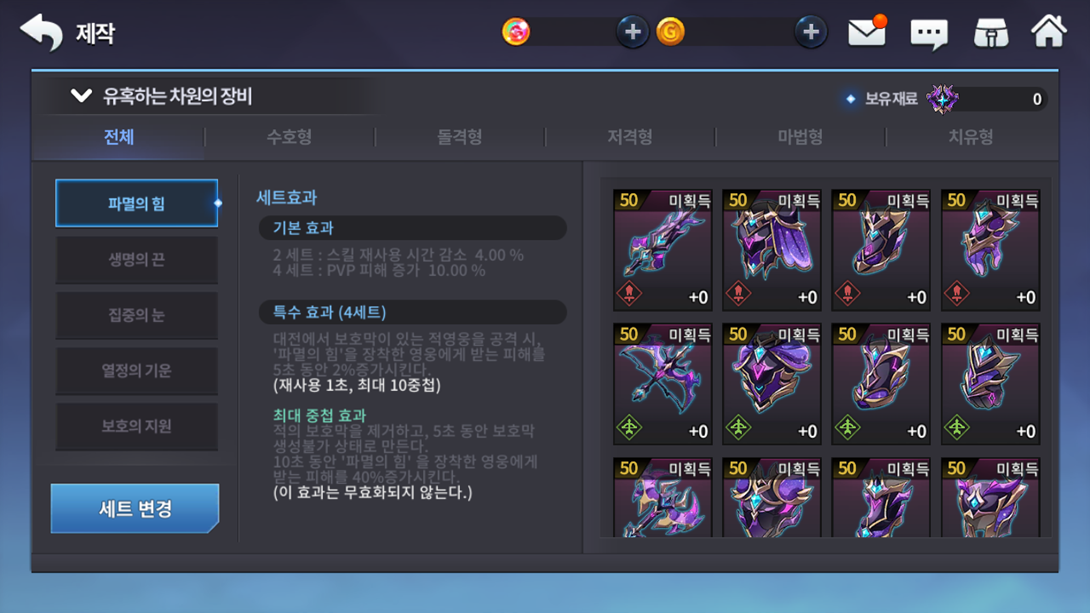The width and height of the screenshot is (1090, 613).
Task: Open the second-row purple bow item
Action: click(662, 384)
